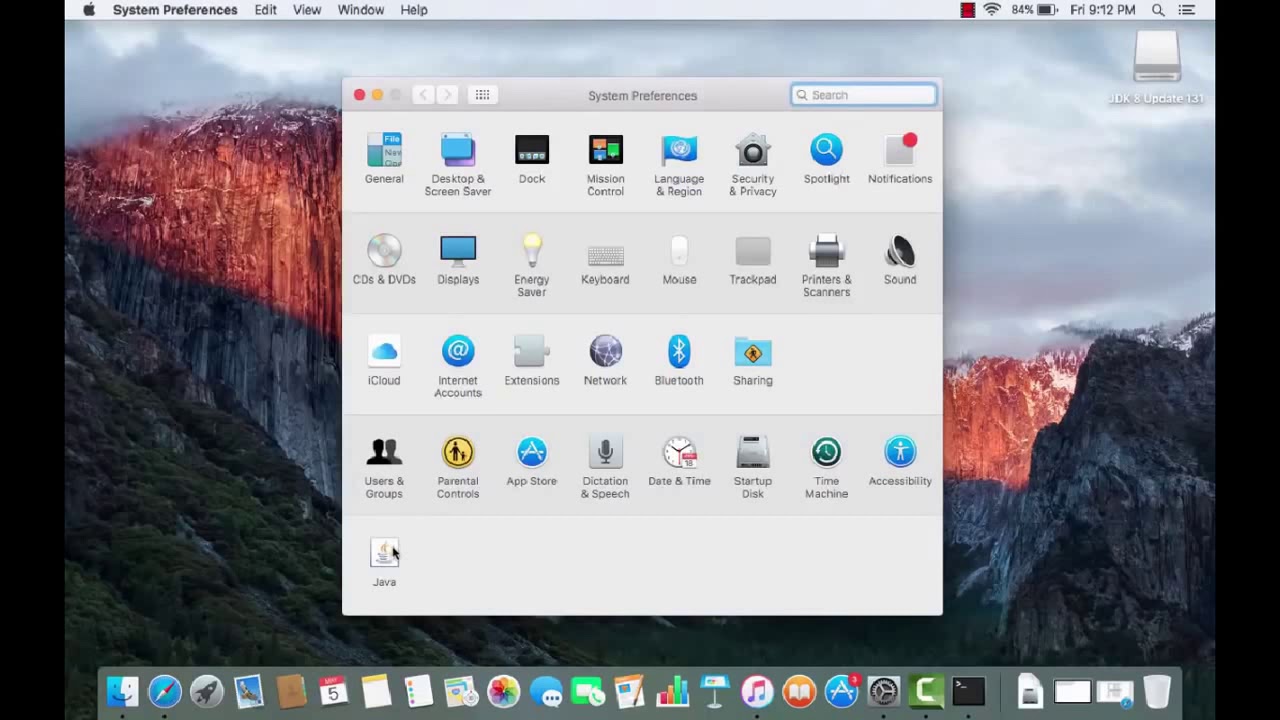Screen dimensions: 1280x720
Task: Open the Sharing preference pane
Action: point(753,360)
